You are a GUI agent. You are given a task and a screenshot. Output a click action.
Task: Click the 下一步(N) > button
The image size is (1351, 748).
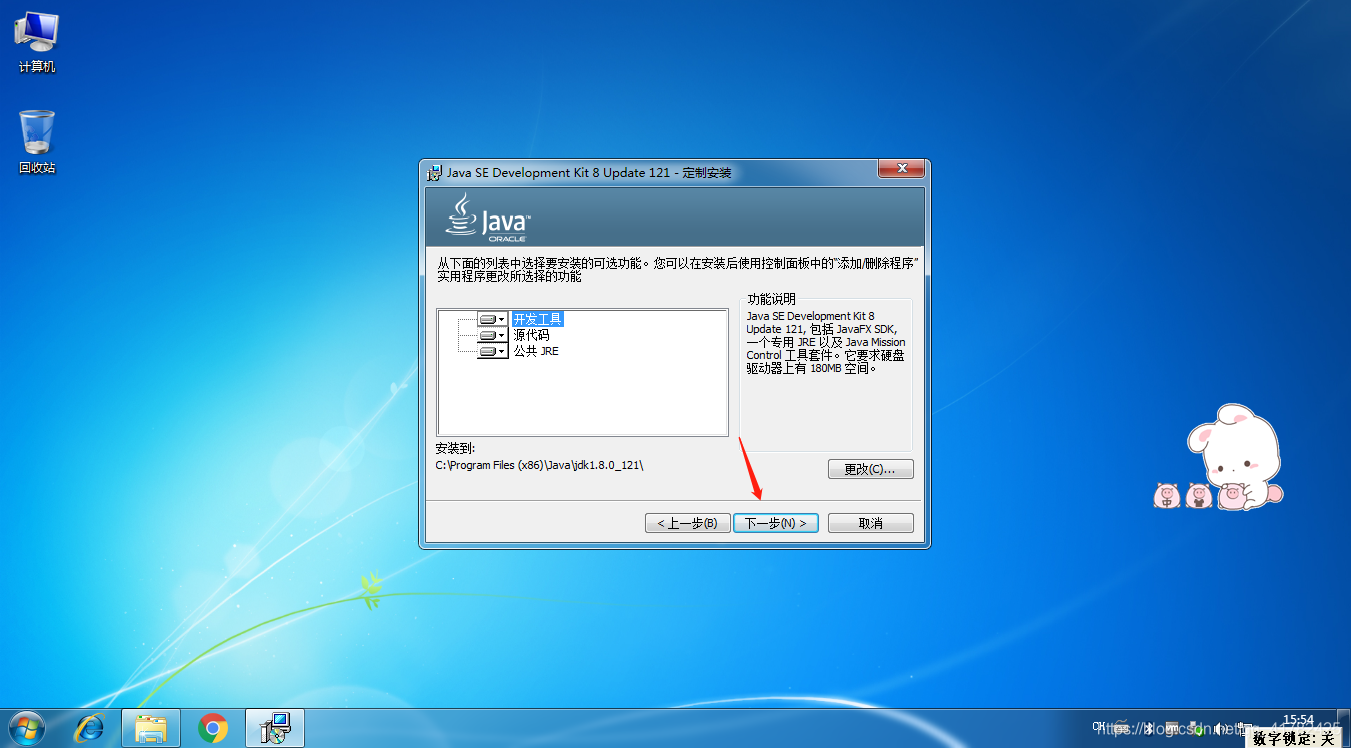click(x=776, y=523)
